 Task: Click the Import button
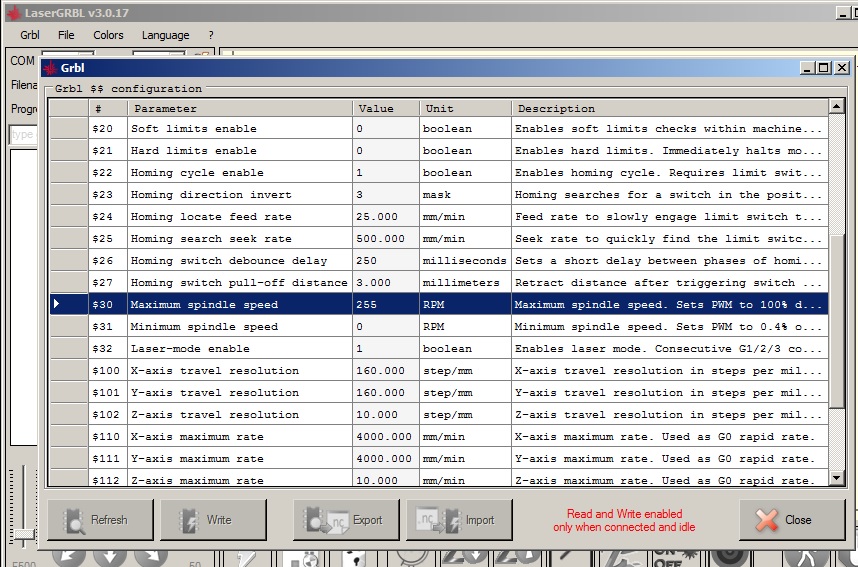point(459,519)
